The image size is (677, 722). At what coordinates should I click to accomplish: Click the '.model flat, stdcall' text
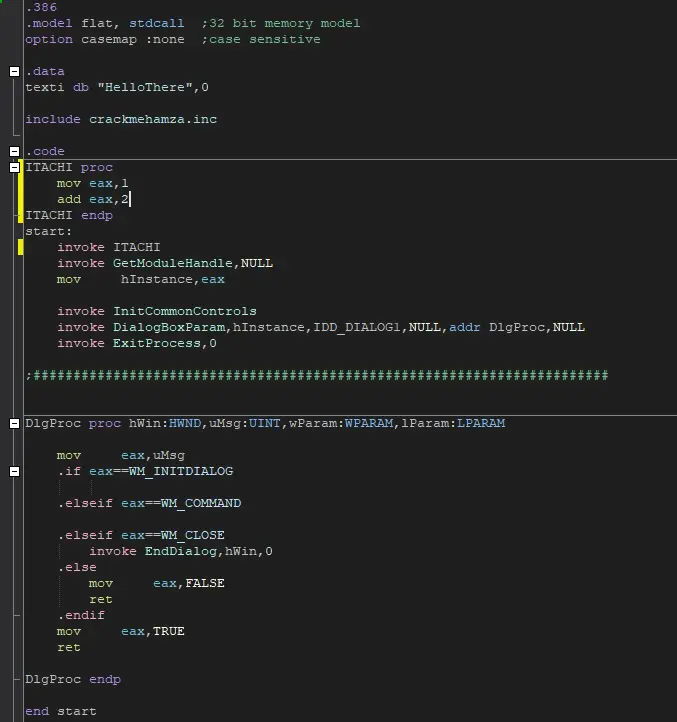105,23
